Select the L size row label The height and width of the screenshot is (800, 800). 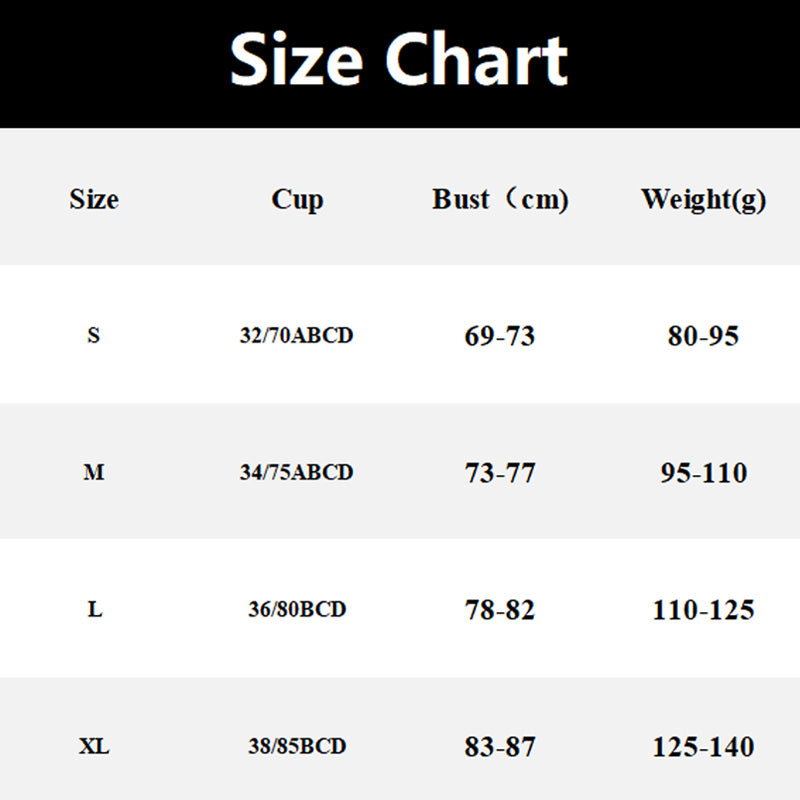tap(95, 609)
